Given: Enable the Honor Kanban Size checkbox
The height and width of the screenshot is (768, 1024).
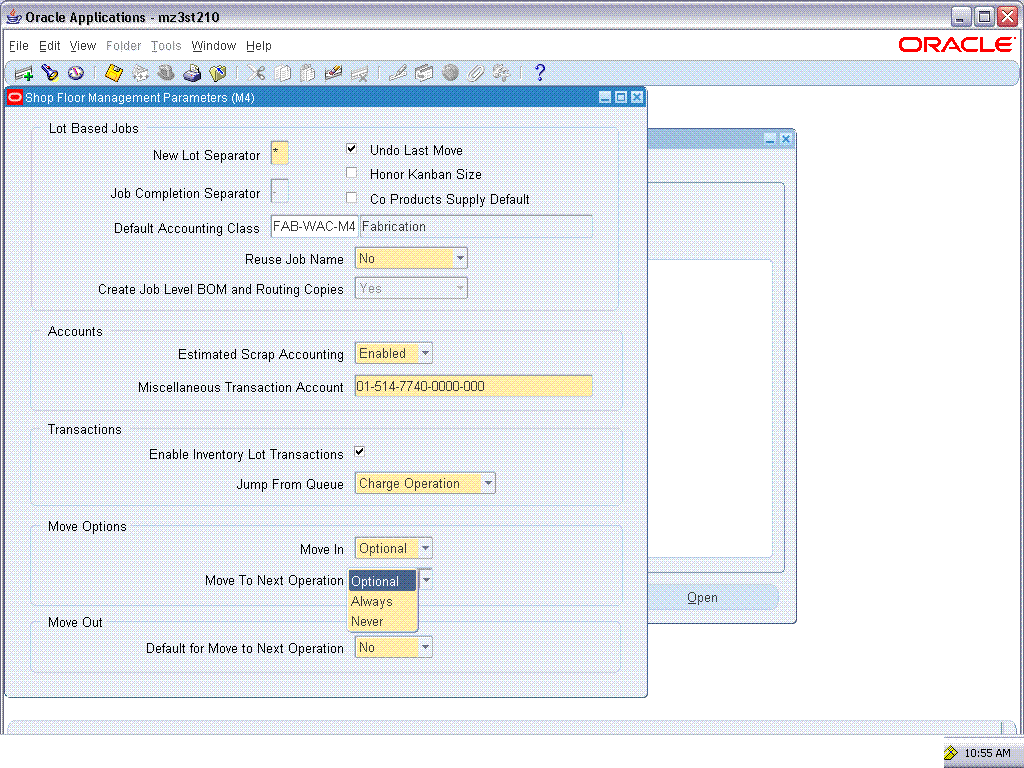Looking at the screenshot, I should coord(351,173).
